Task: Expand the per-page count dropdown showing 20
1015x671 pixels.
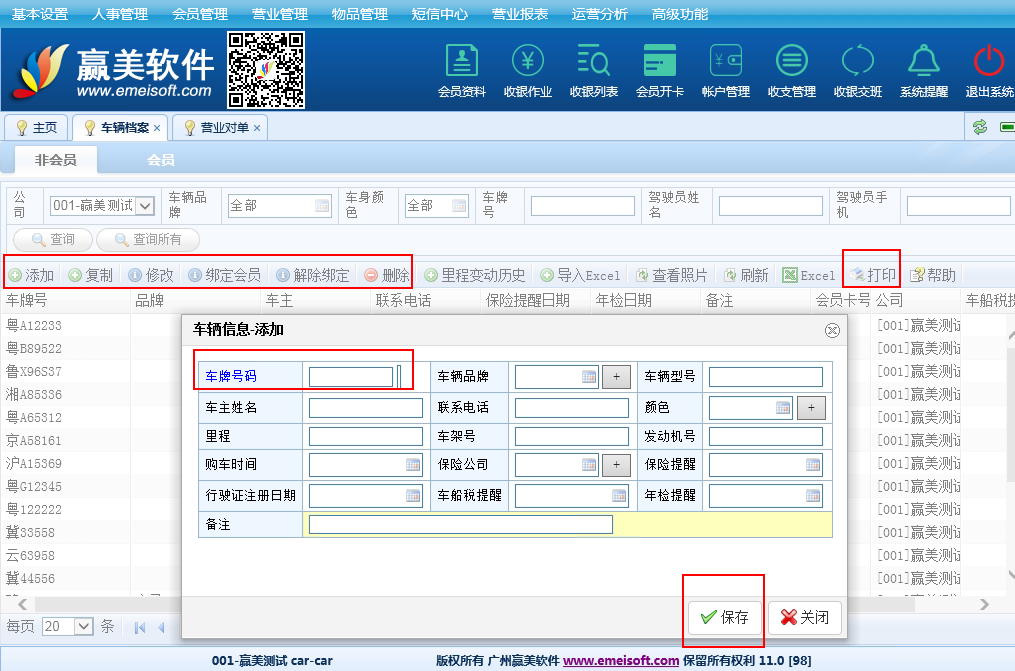Action: pyautogui.click(x=83, y=626)
